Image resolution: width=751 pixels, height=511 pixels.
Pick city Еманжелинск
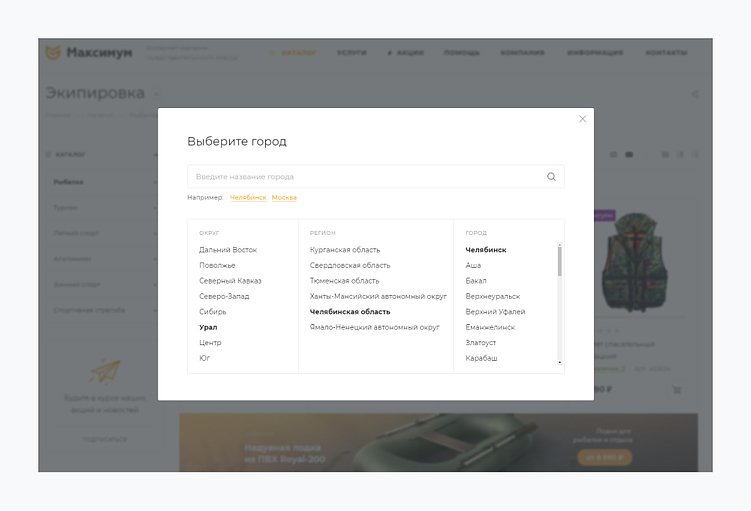[490, 327]
